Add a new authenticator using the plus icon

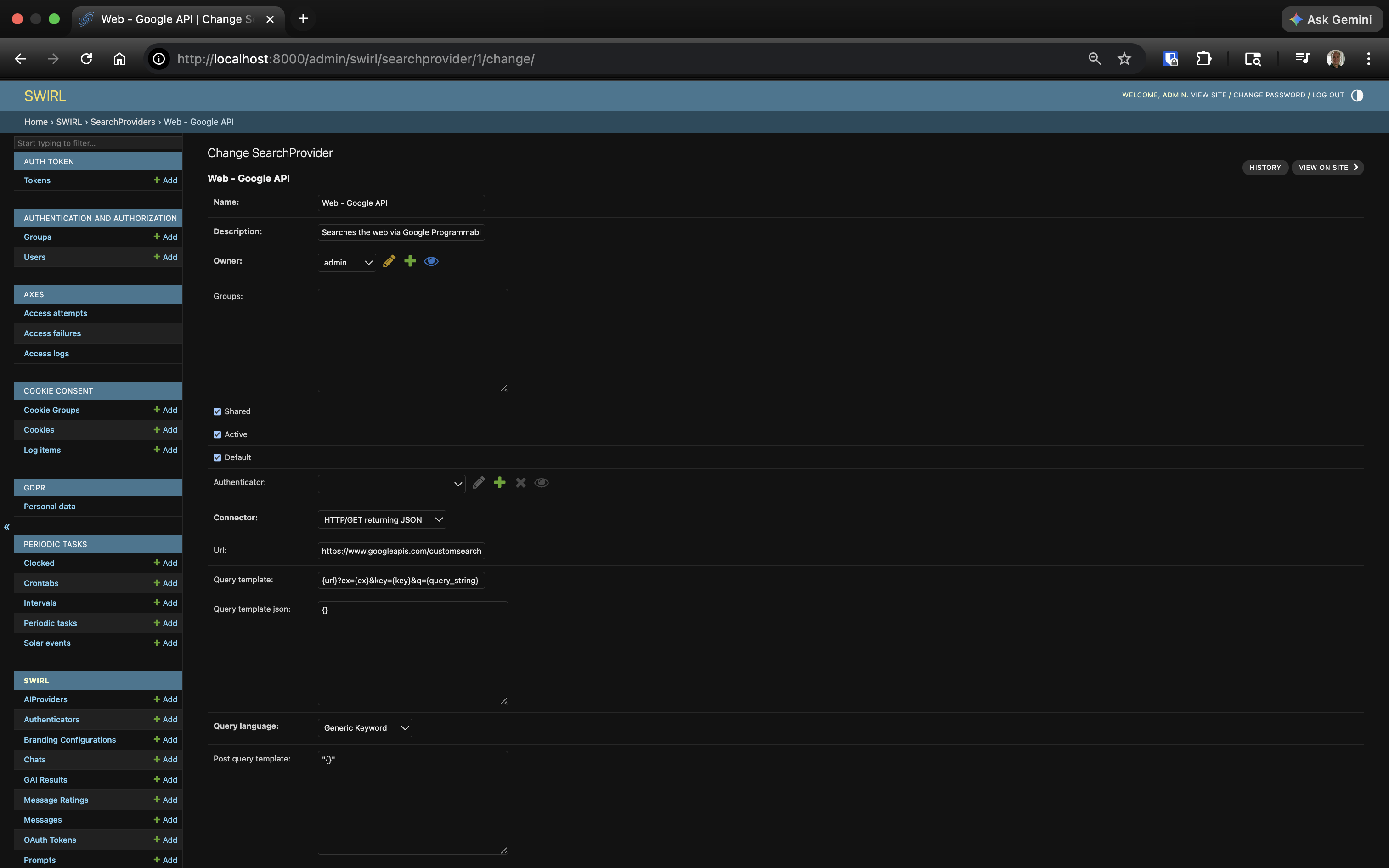point(499,482)
